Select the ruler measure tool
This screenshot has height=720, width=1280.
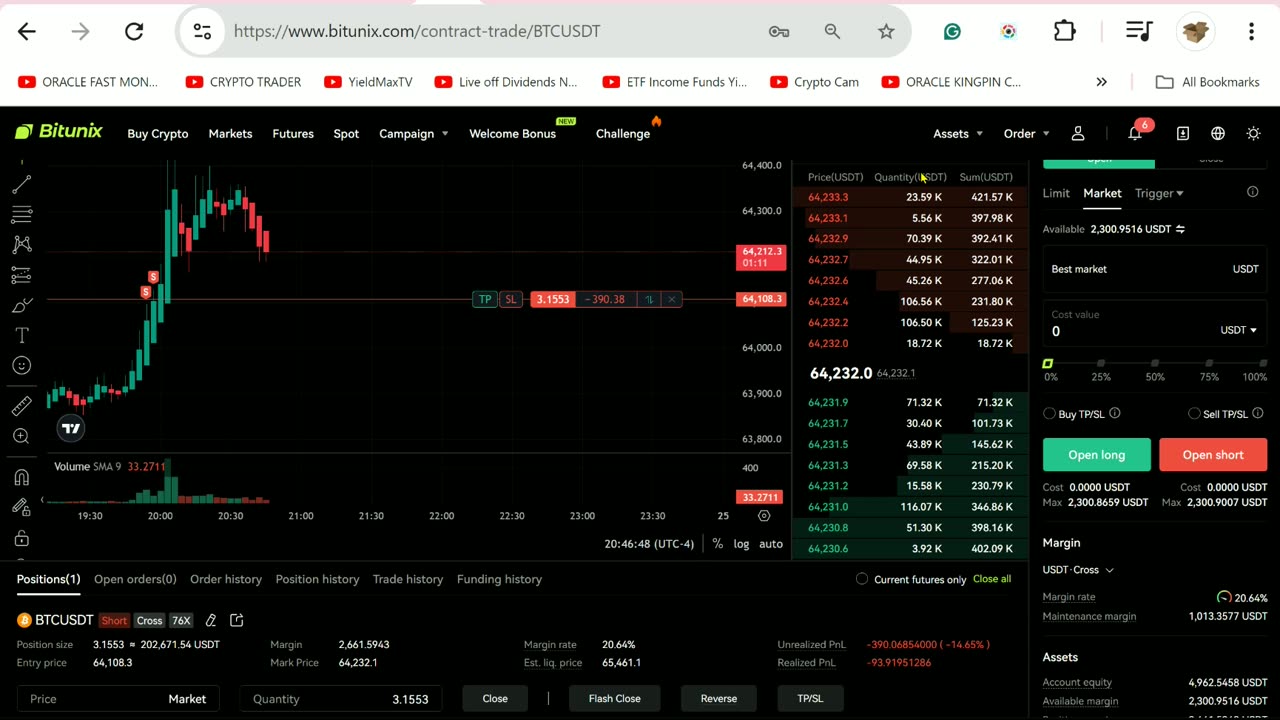[21, 406]
